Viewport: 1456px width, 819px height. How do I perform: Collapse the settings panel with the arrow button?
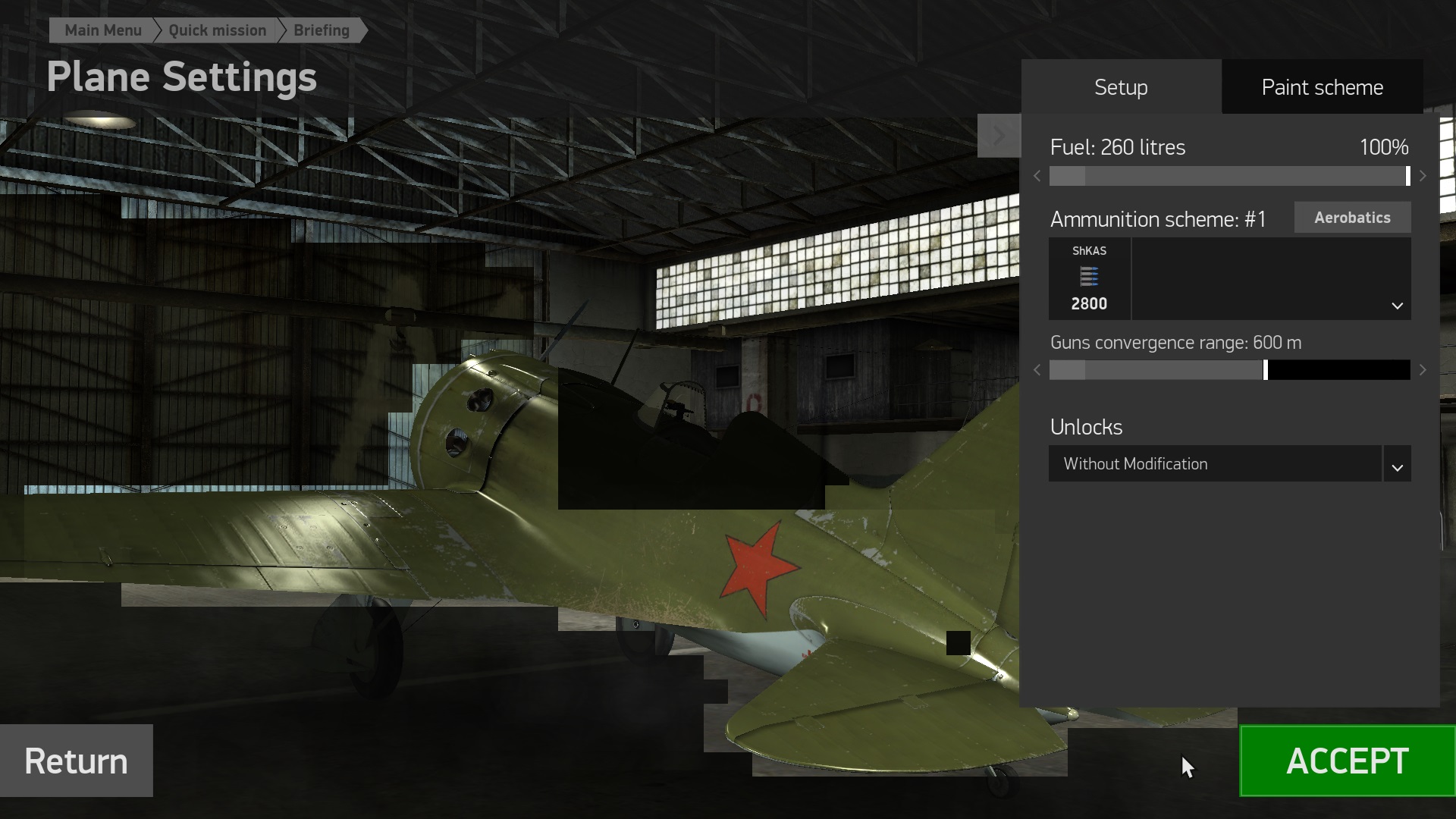[x=999, y=136]
